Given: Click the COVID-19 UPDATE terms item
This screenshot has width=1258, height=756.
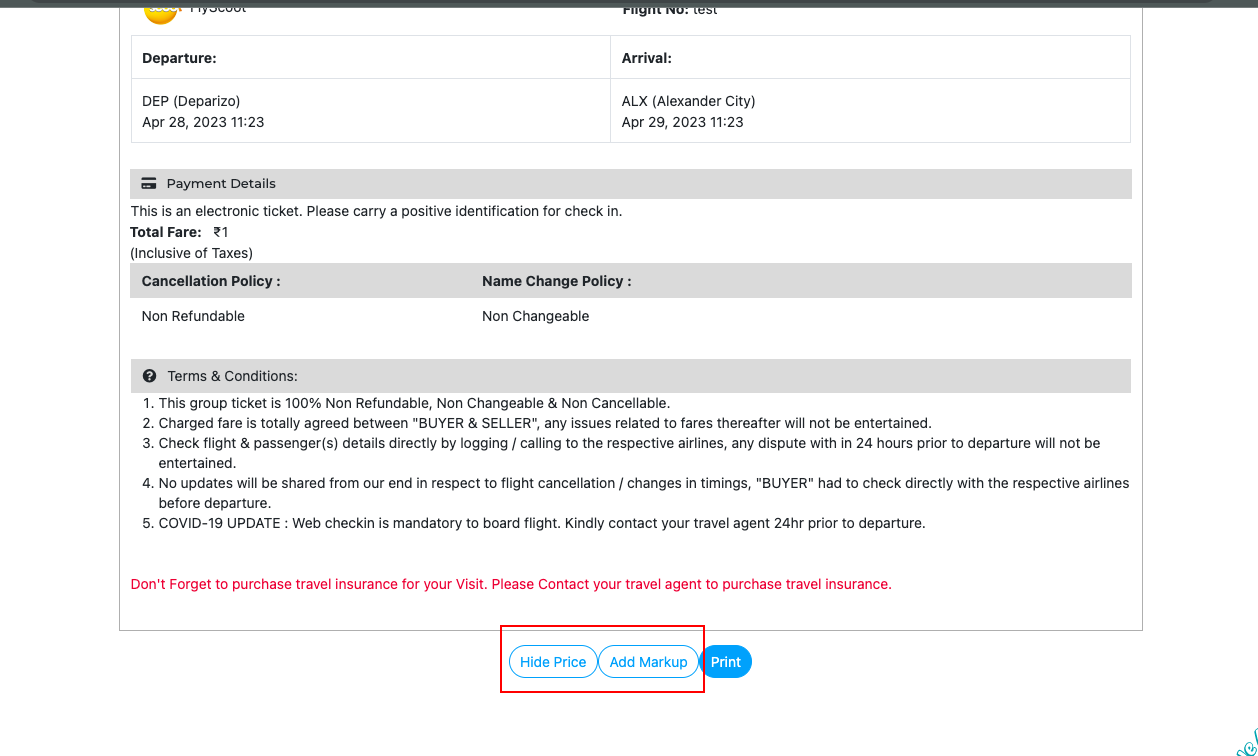Looking at the screenshot, I should click(x=541, y=523).
